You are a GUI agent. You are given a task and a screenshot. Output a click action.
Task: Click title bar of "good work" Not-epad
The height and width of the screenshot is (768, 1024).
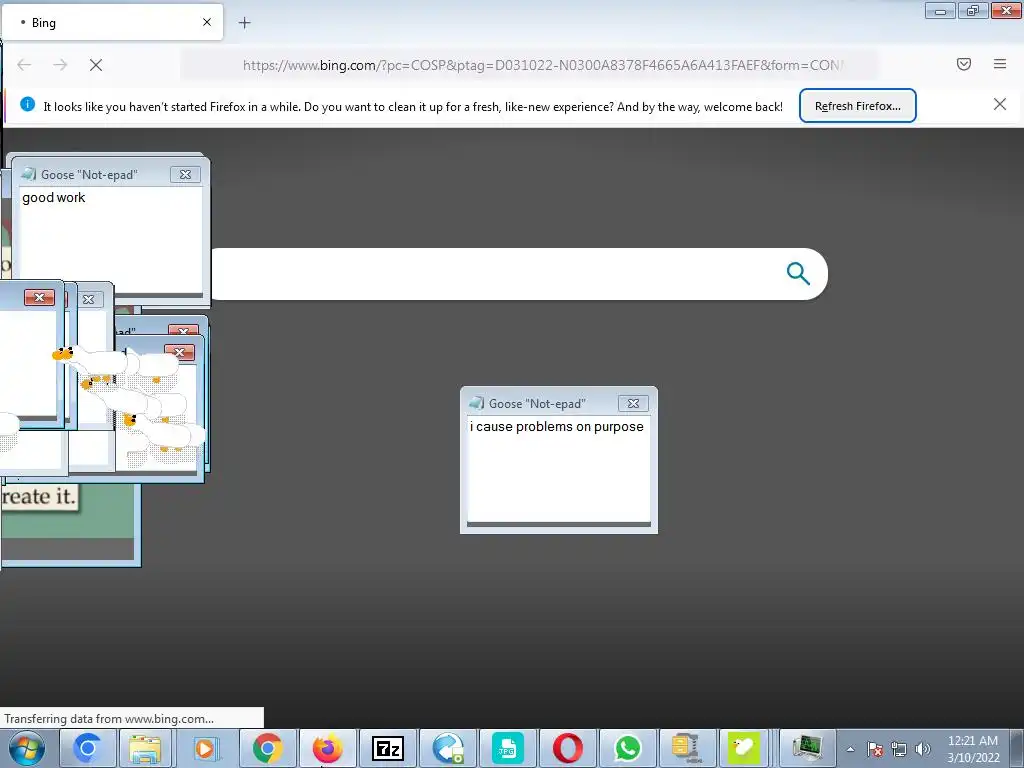(x=89, y=175)
